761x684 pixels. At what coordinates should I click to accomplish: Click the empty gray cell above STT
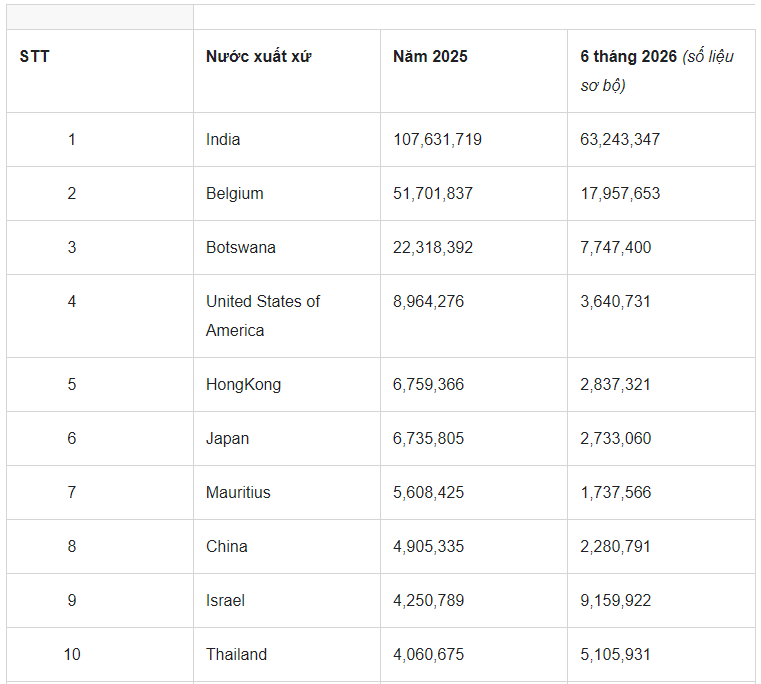(x=100, y=17)
